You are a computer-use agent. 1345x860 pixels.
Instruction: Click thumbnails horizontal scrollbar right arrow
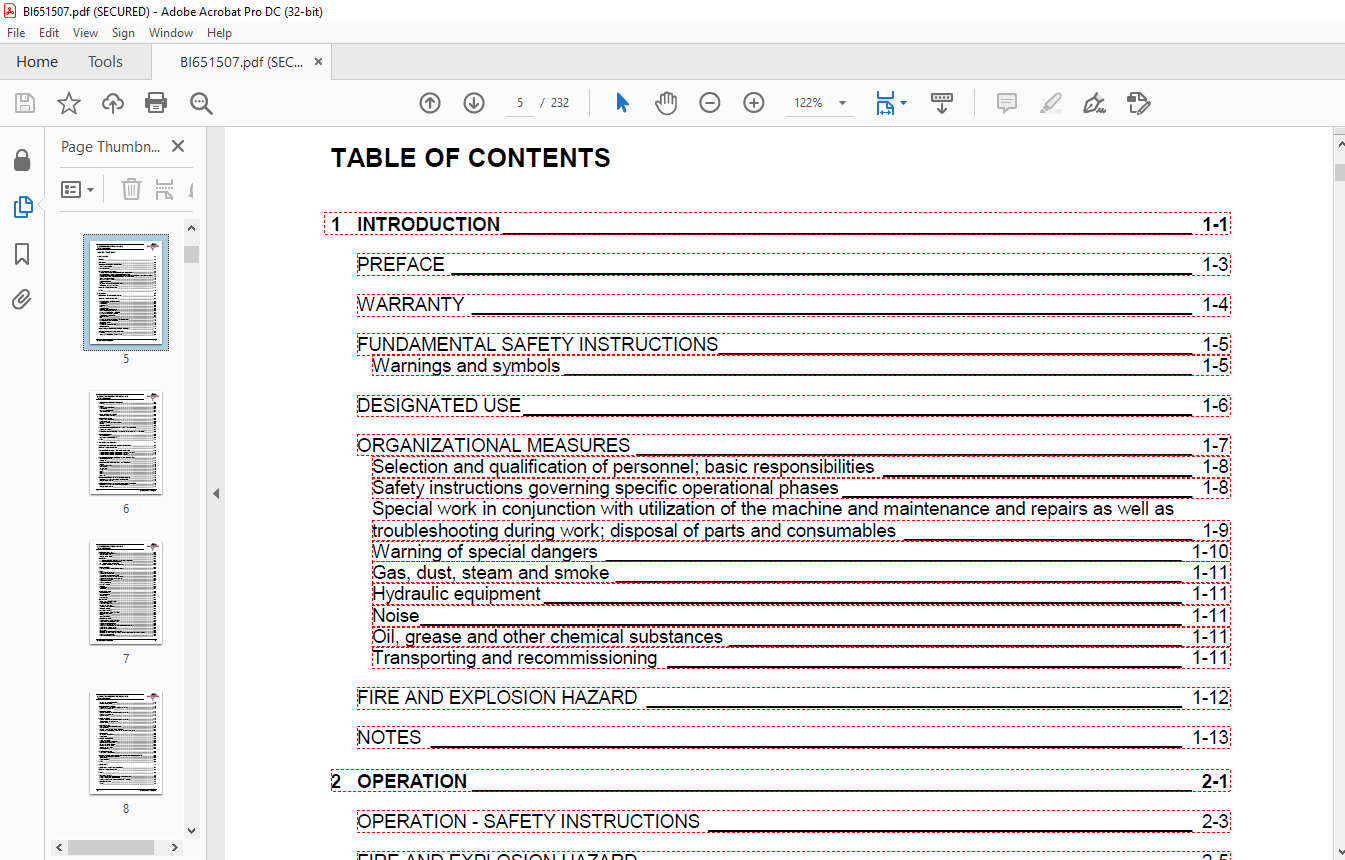[176, 847]
